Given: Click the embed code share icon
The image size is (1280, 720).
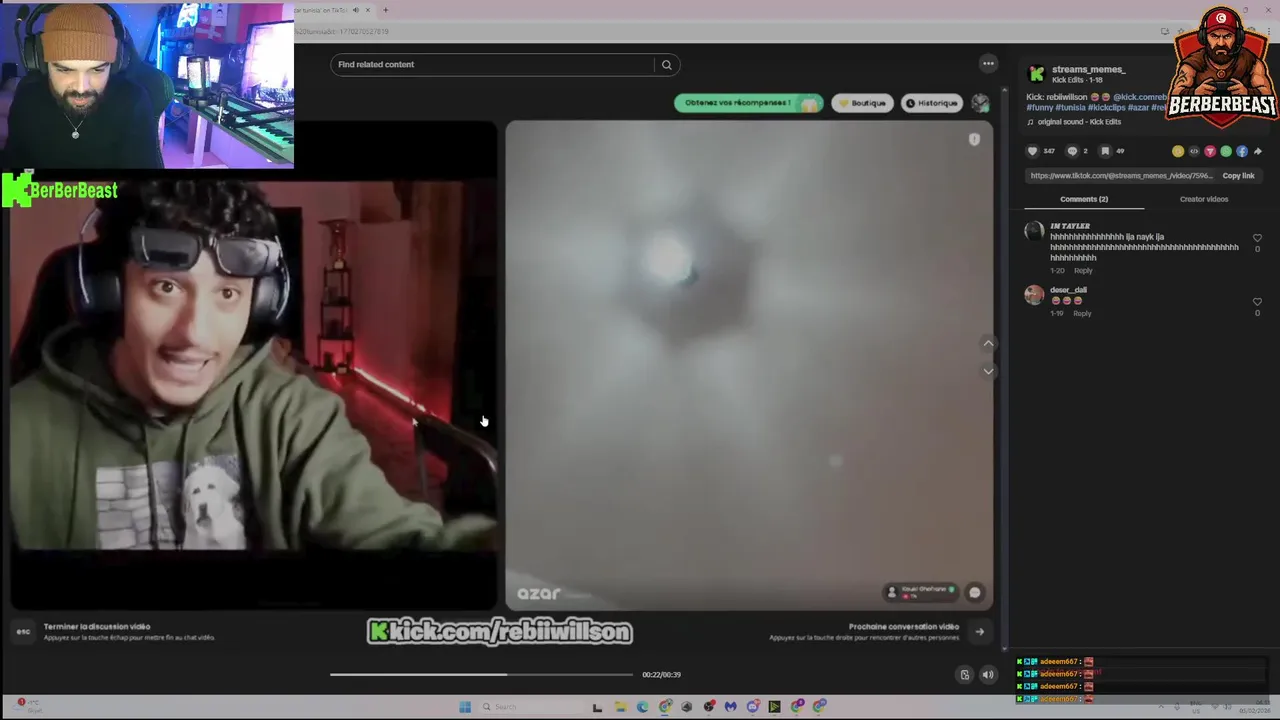Looking at the screenshot, I should coord(1194,151).
